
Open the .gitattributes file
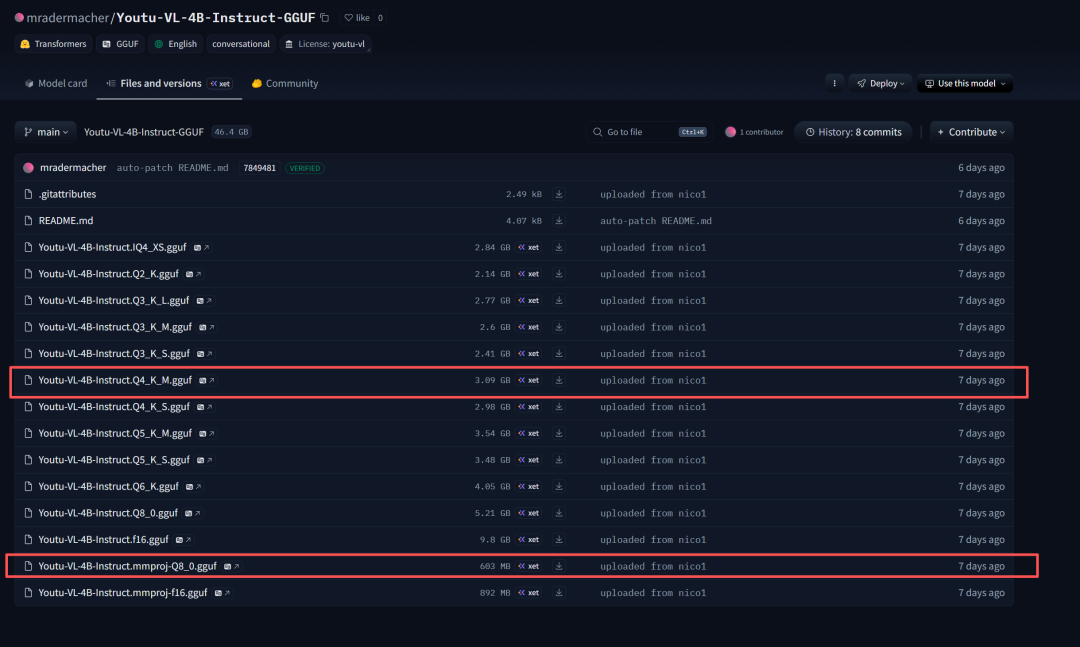(67, 194)
